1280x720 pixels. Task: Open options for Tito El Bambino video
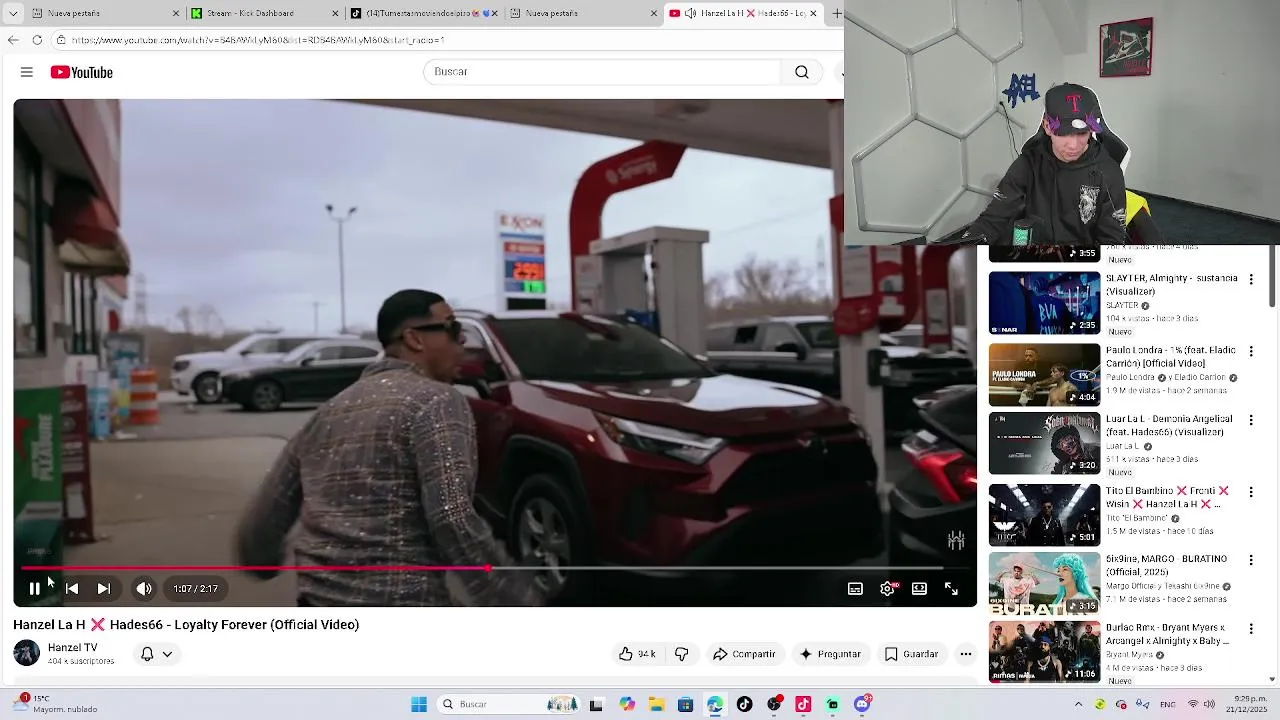point(1251,492)
